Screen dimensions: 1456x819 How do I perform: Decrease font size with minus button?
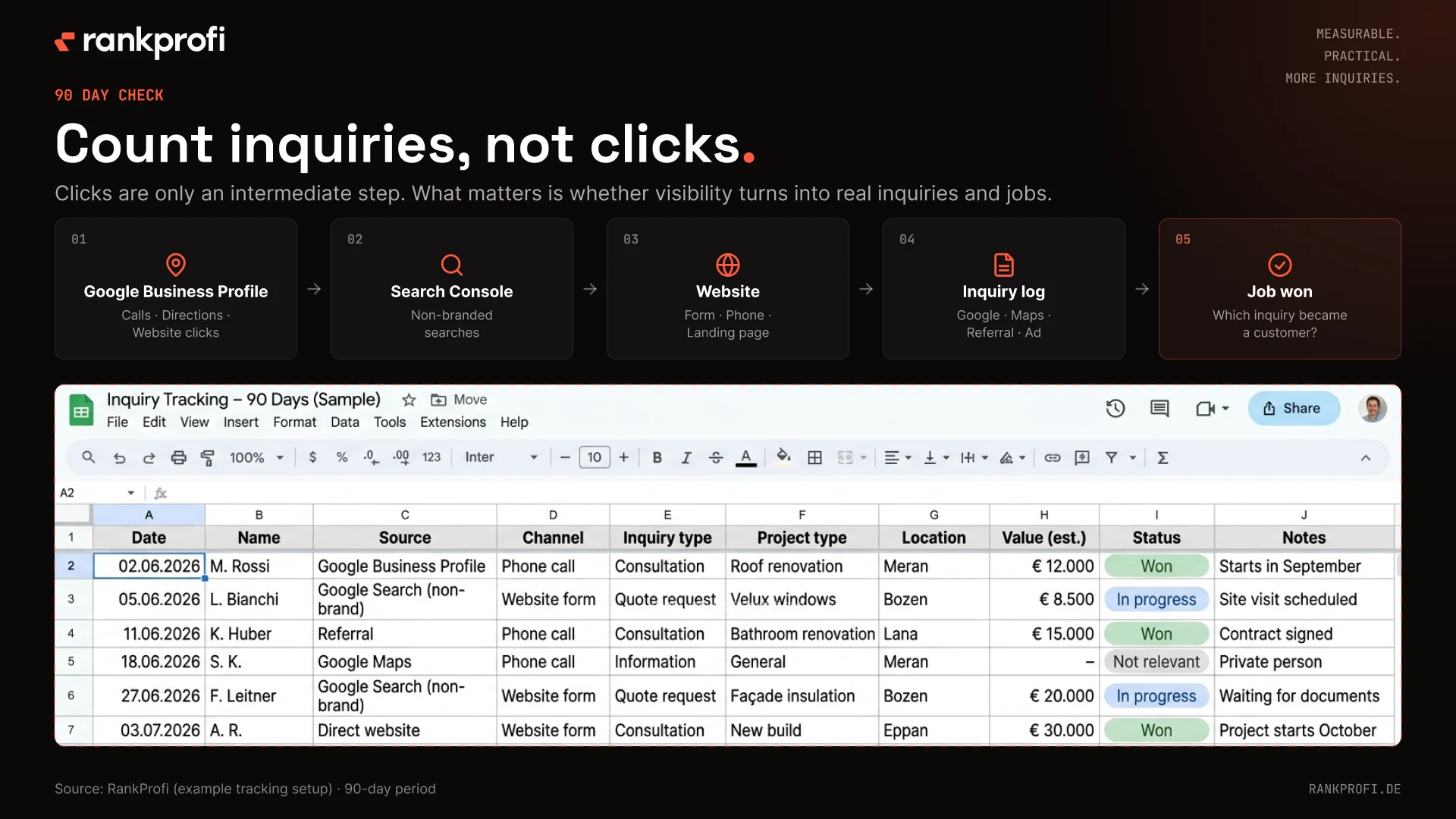(x=565, y=457)
